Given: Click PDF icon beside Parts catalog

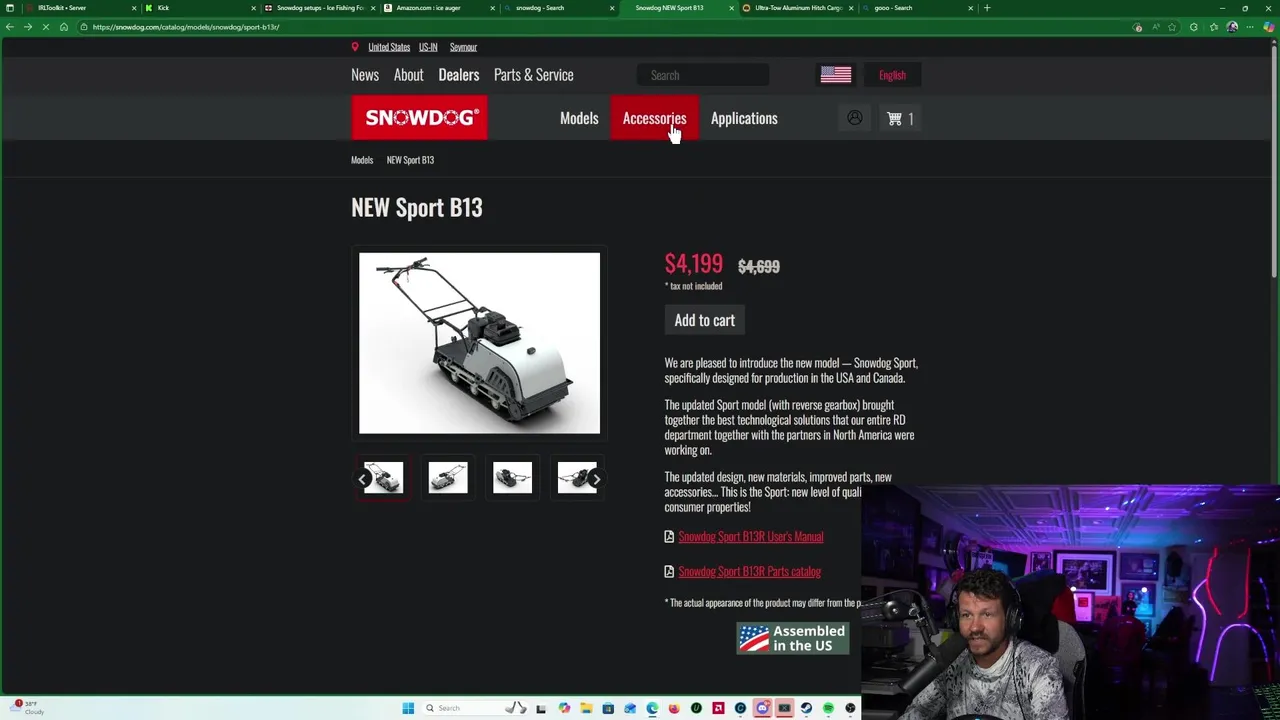Looking at the screenshot, I should pyautogui.click(x=669, y=572).
